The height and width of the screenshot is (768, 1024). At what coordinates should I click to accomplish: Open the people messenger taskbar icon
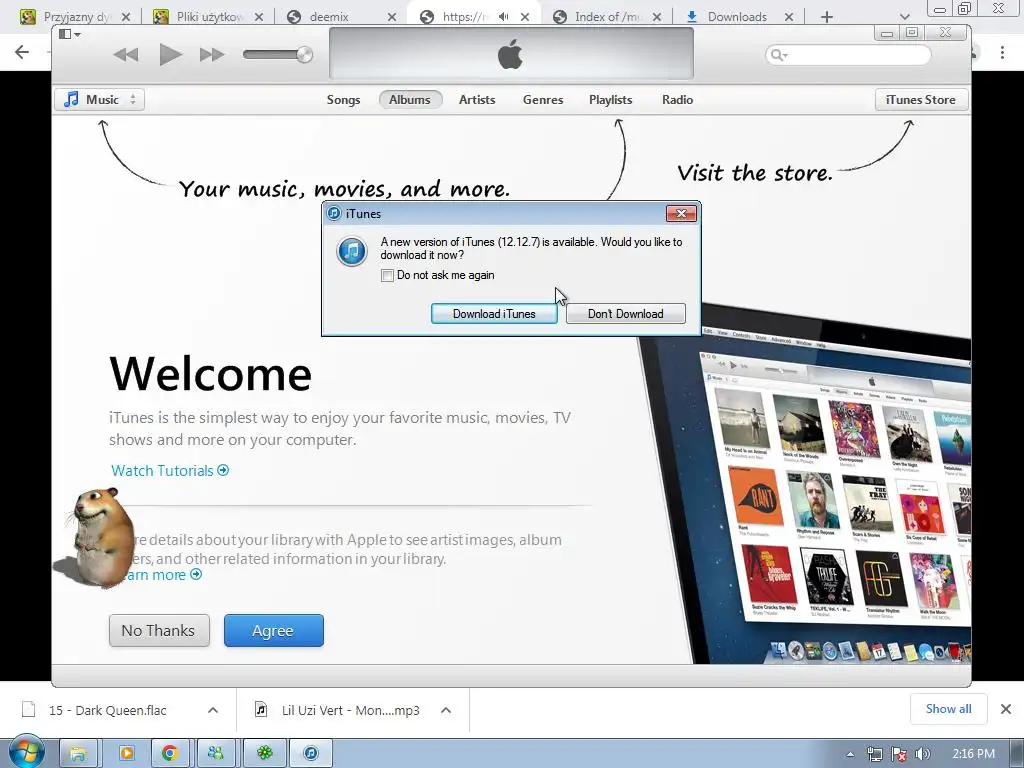pyautogui.click(x=216, y=754)
